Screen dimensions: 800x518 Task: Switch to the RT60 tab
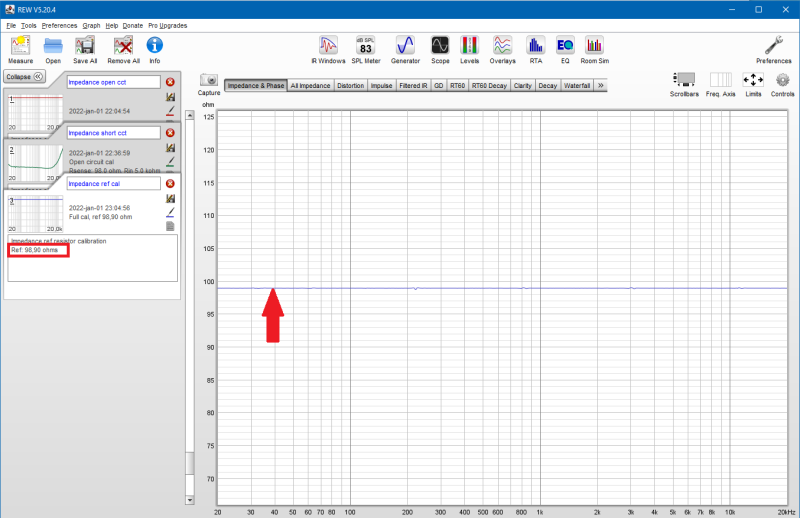click(x=458, y=86)
